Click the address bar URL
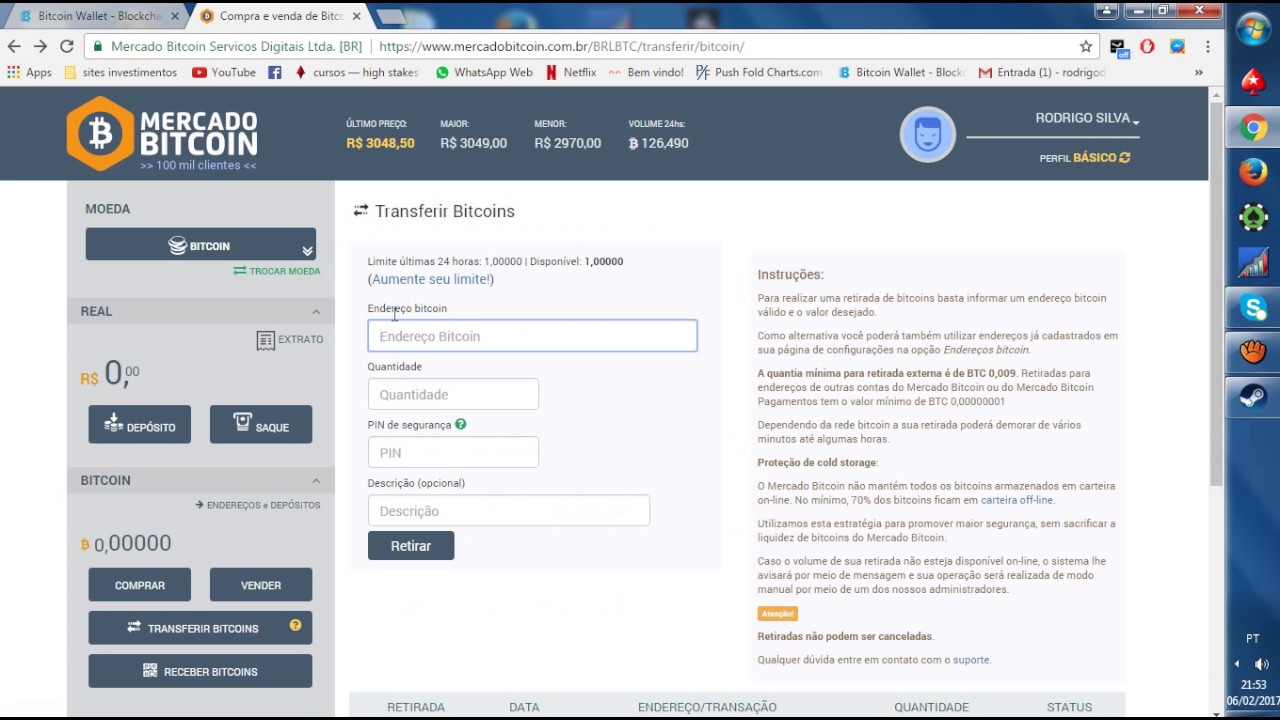 [561, 46]
